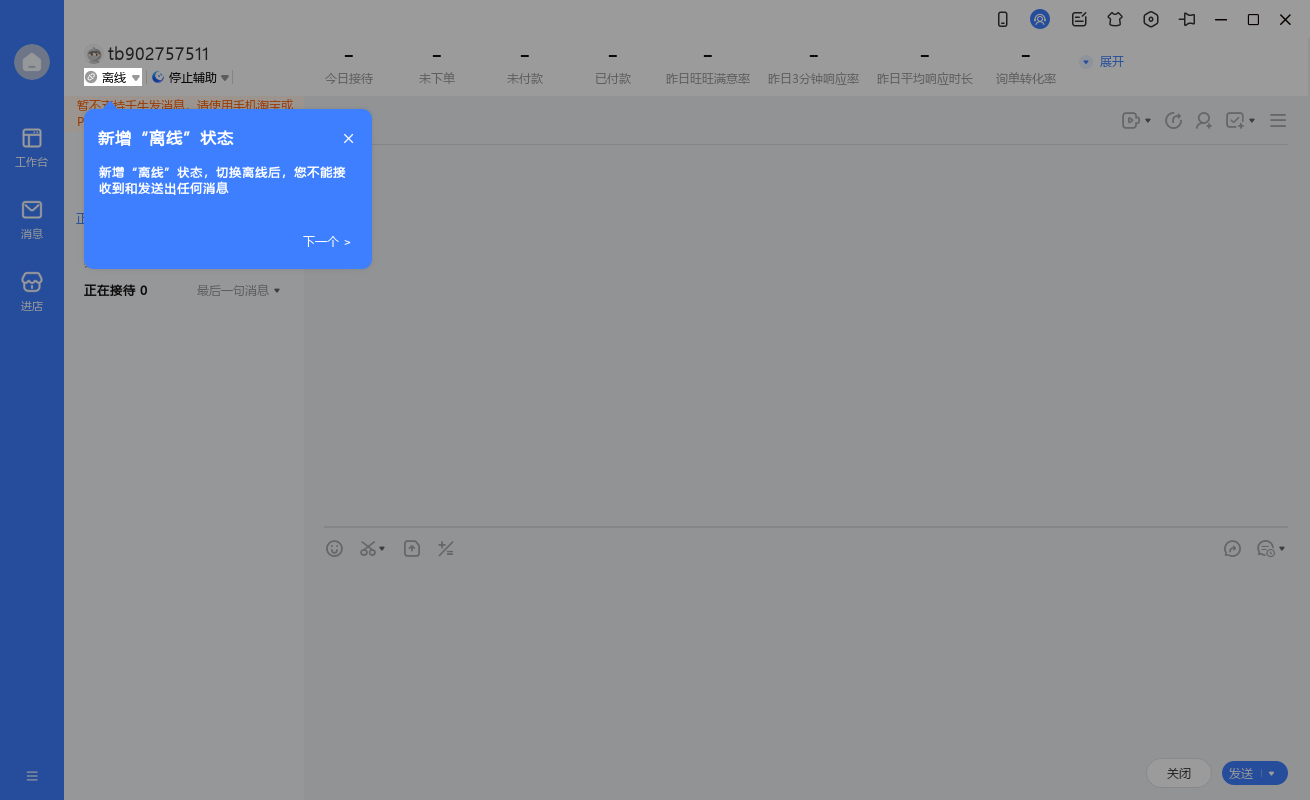Image resolution: width=1310 pixels, height=800 pixels.
Task: Click the 昨日3分钟响应率 statistic
Action: tap(814, 67)
